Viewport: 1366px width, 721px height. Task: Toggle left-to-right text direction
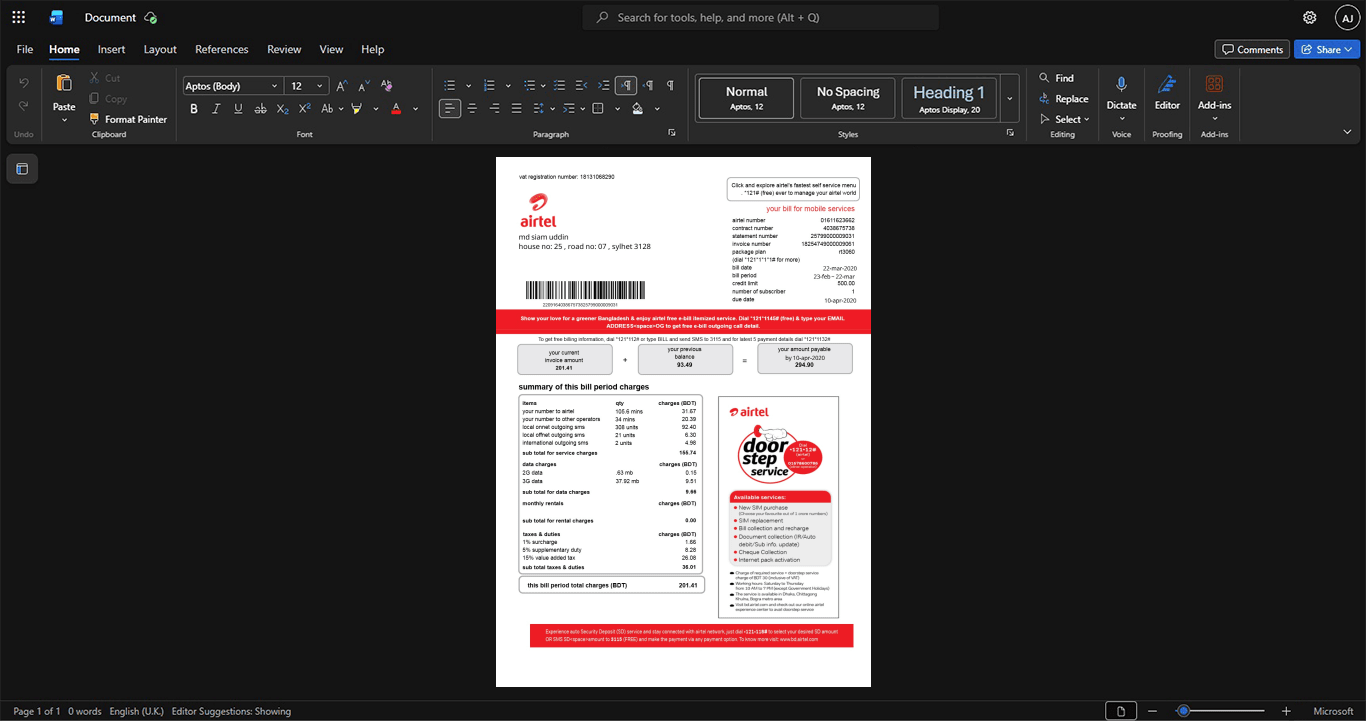[626, 86]
